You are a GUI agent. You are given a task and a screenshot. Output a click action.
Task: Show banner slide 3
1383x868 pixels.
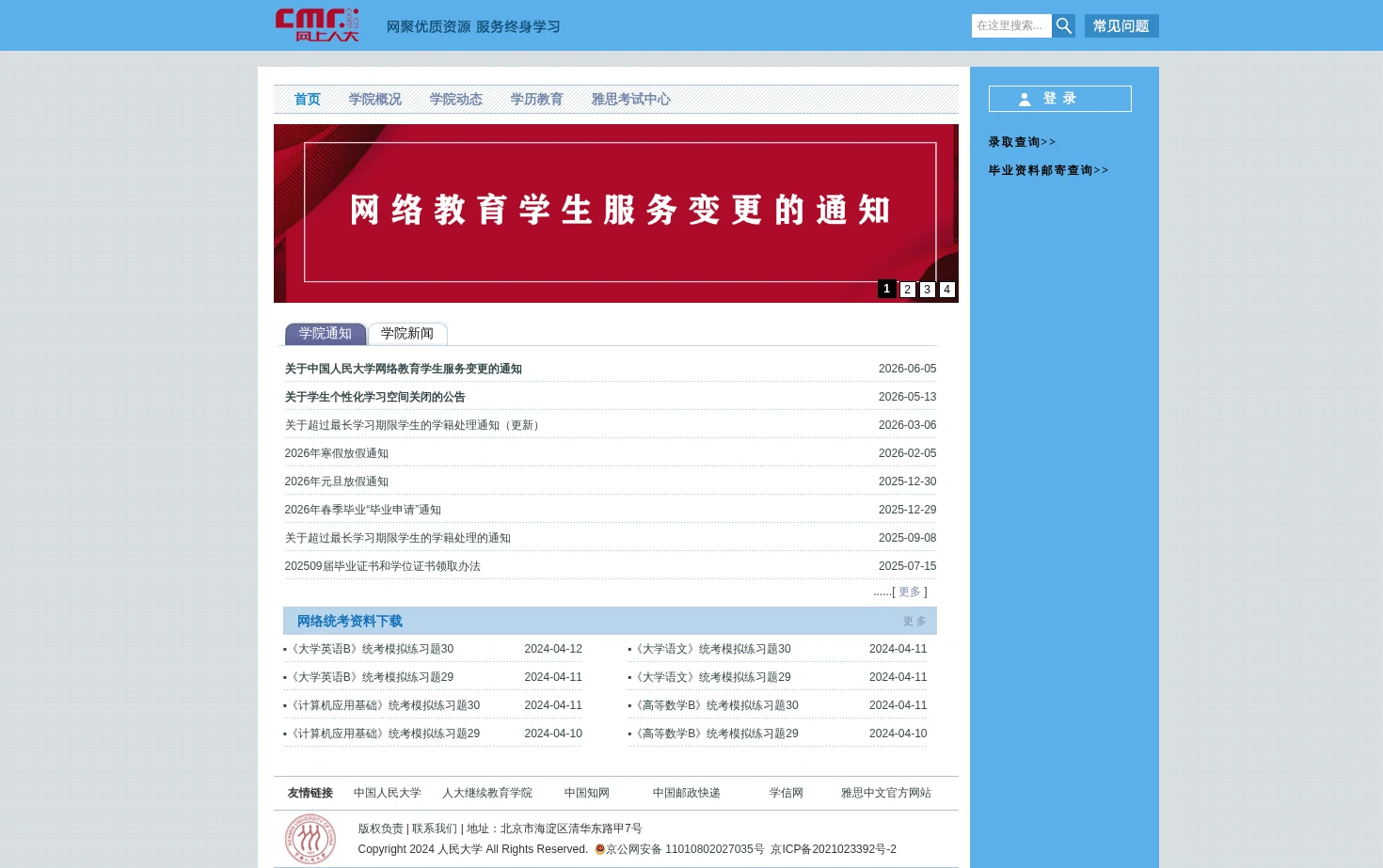(927, 290)
